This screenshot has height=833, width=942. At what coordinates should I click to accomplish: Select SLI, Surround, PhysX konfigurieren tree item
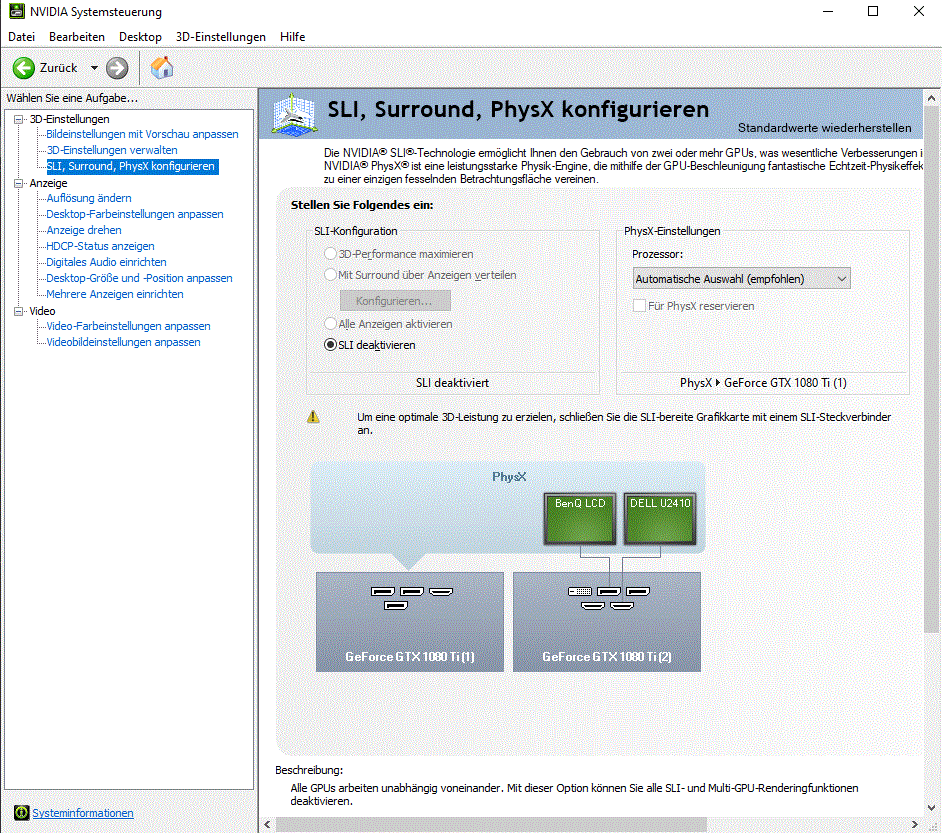[x=131, y=166]
